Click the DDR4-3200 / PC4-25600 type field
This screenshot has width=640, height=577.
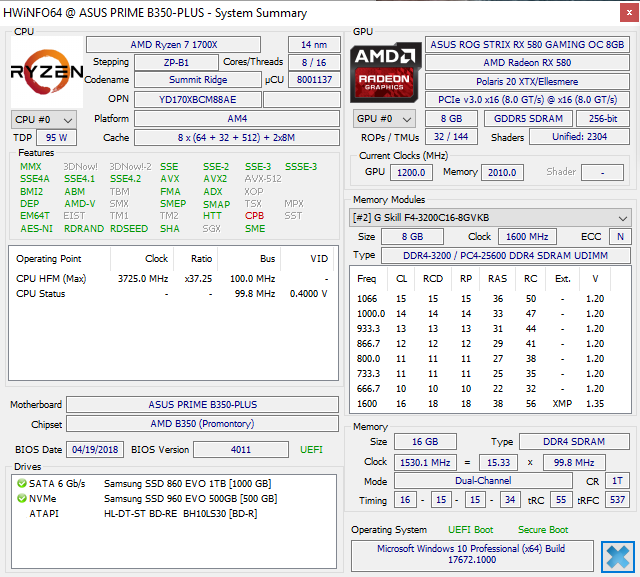tap(505, 255)
